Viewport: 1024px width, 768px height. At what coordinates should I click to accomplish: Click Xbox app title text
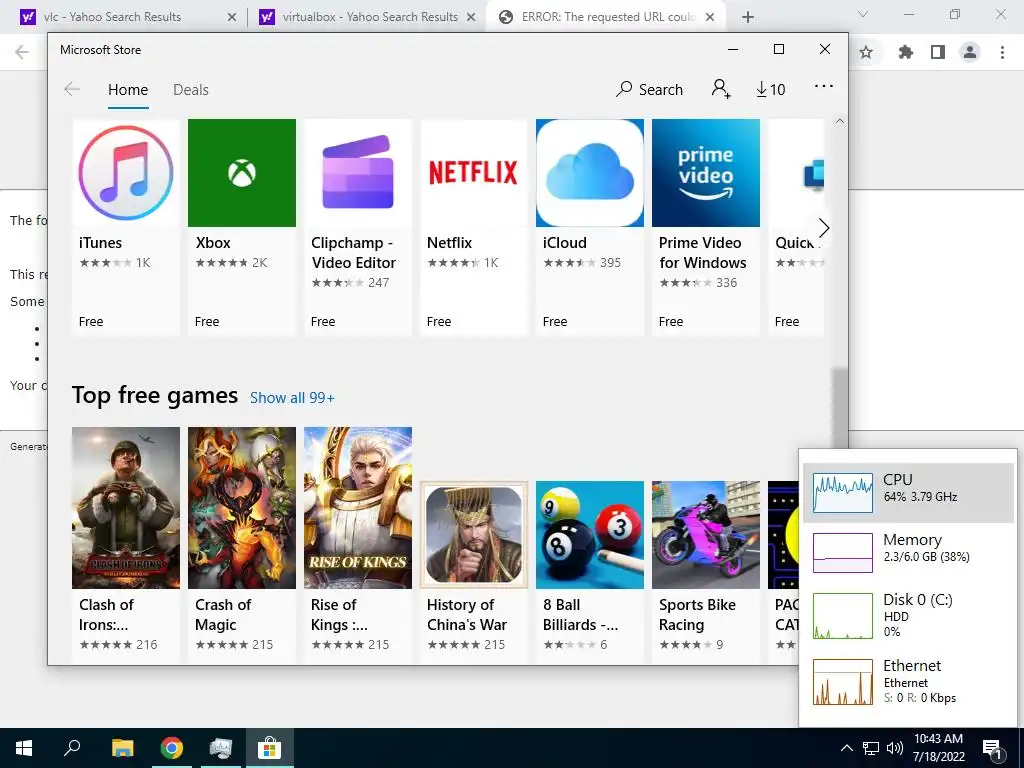tap(213, 243)
